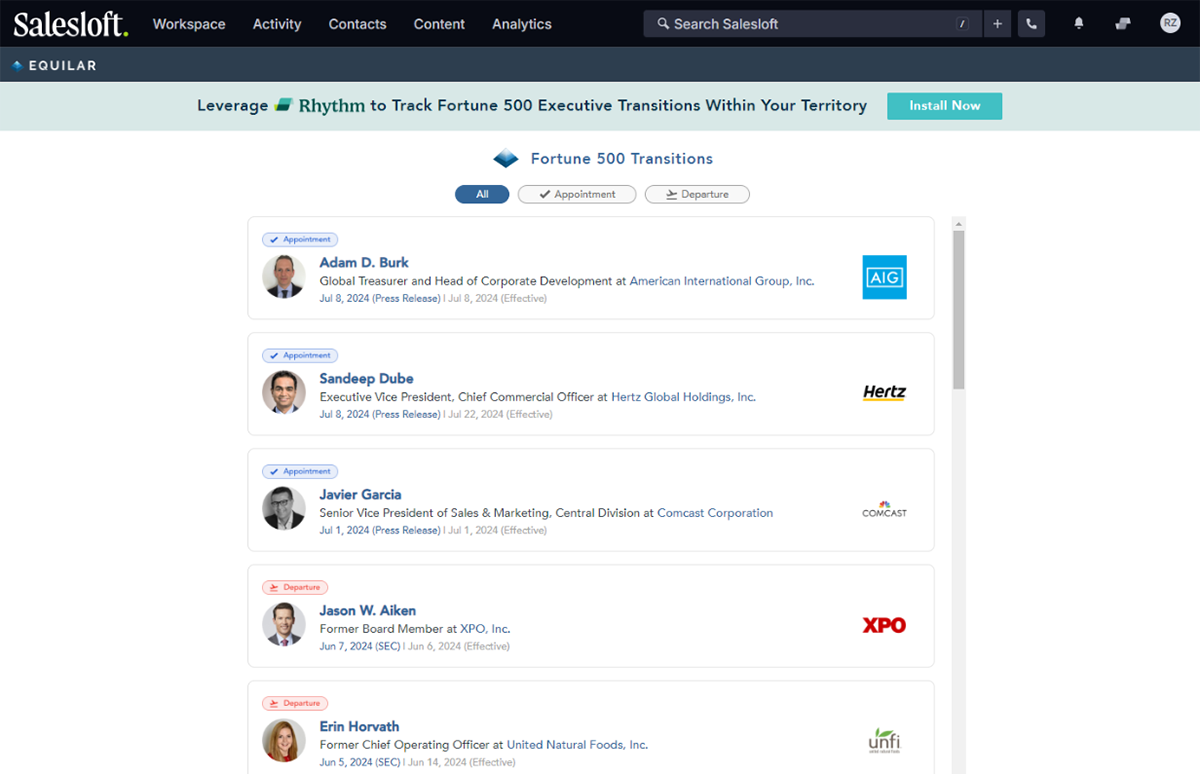Click the Salesloft home logo
The image size is (1200, 774).
[71, 24]
